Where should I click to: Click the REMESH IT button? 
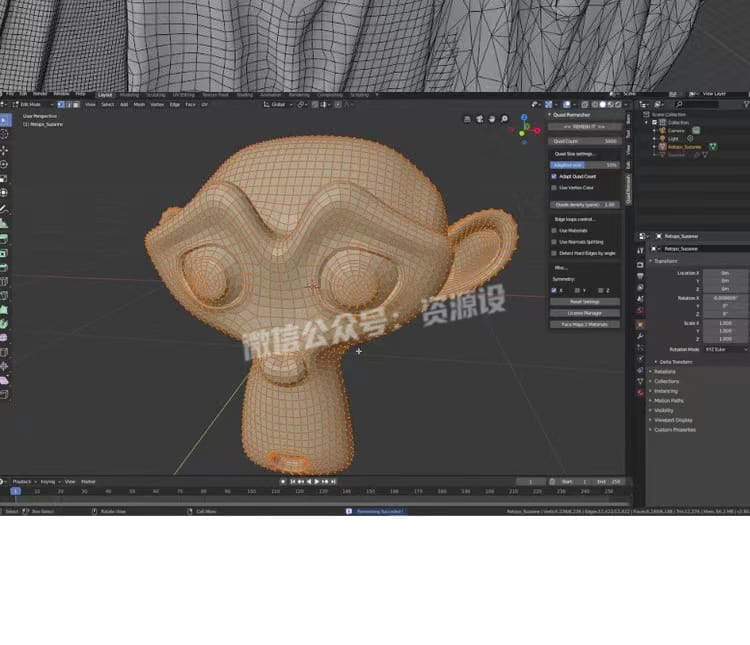pyautogui.click(x=585, y=127)
